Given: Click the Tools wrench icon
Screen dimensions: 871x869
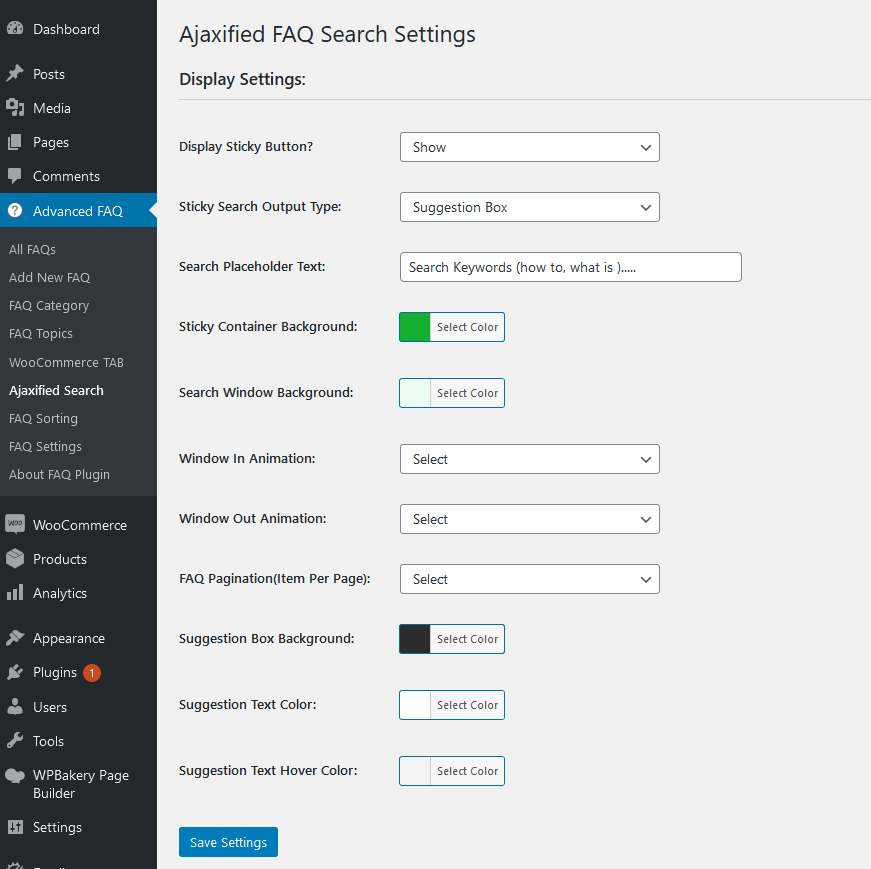Looking at the screenshot, I should click(15, 741).
